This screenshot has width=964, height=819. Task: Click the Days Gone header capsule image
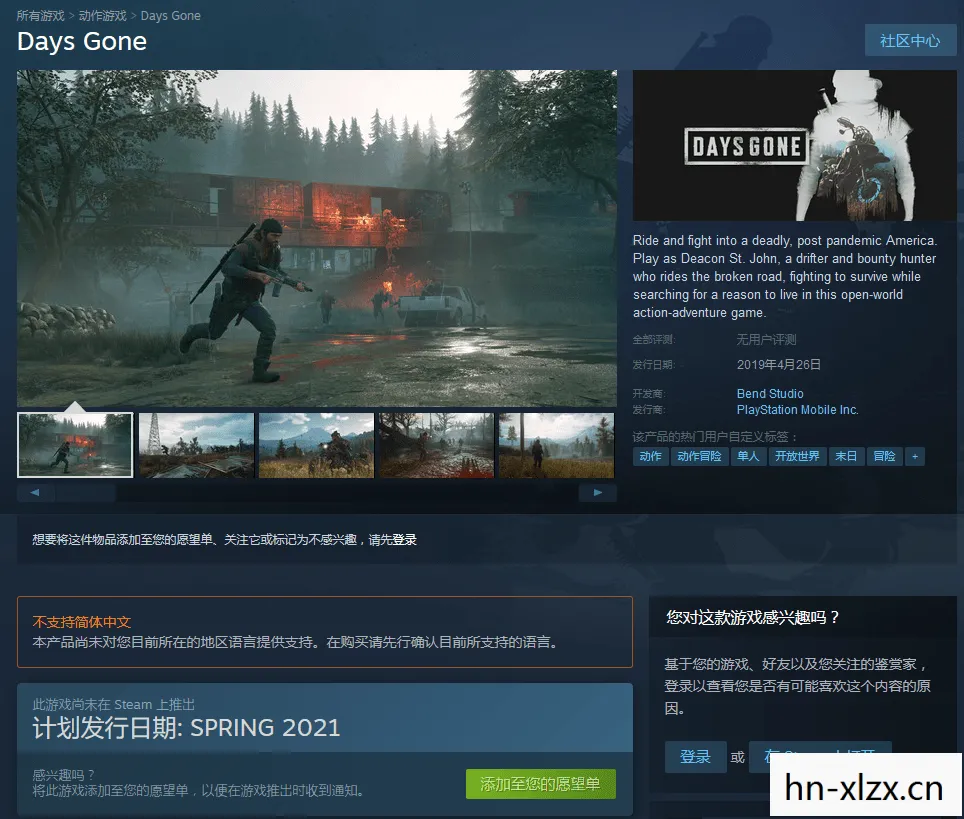point(794,145)
